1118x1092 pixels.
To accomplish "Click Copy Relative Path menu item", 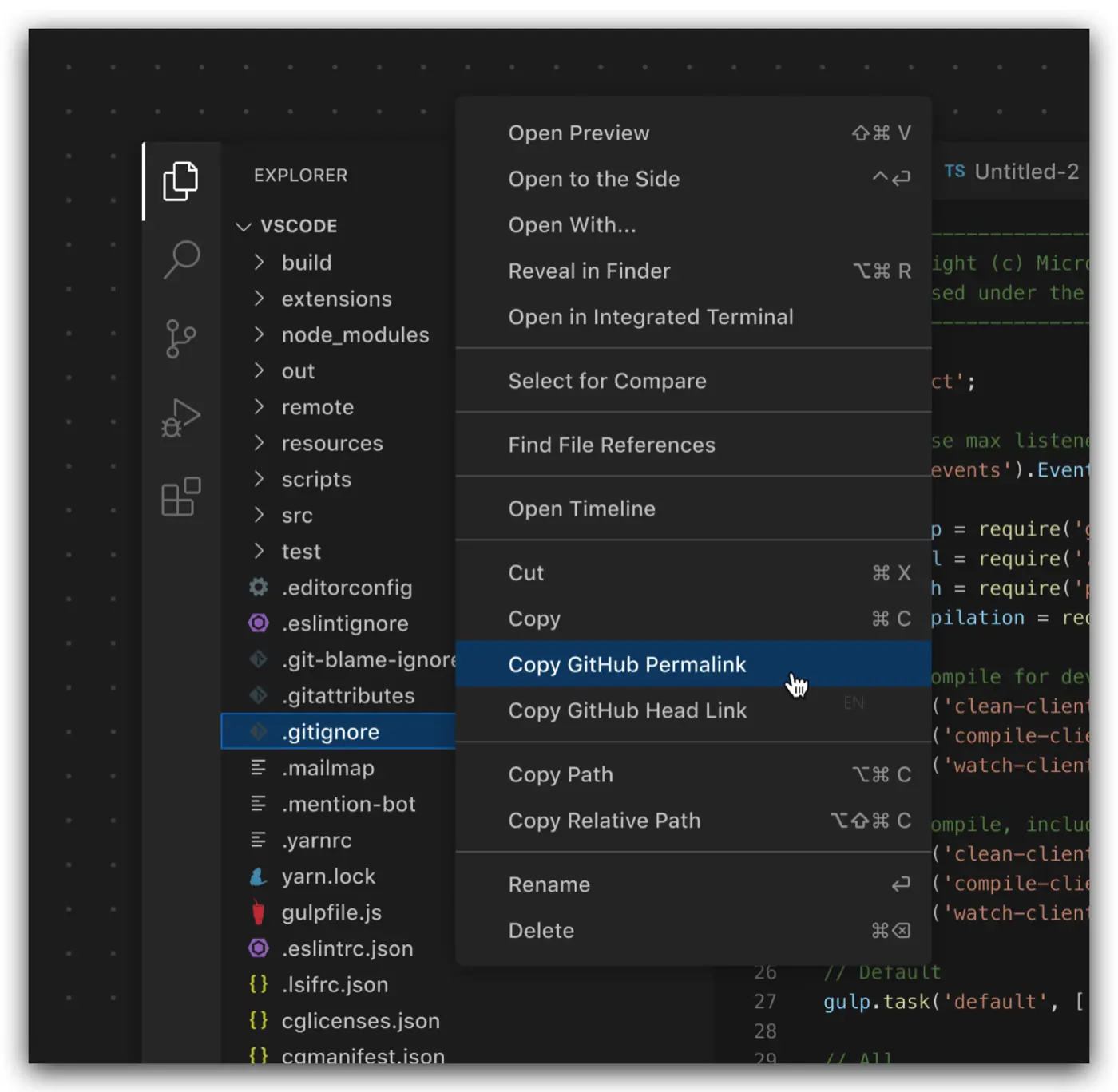I will (x=604, y=821).
